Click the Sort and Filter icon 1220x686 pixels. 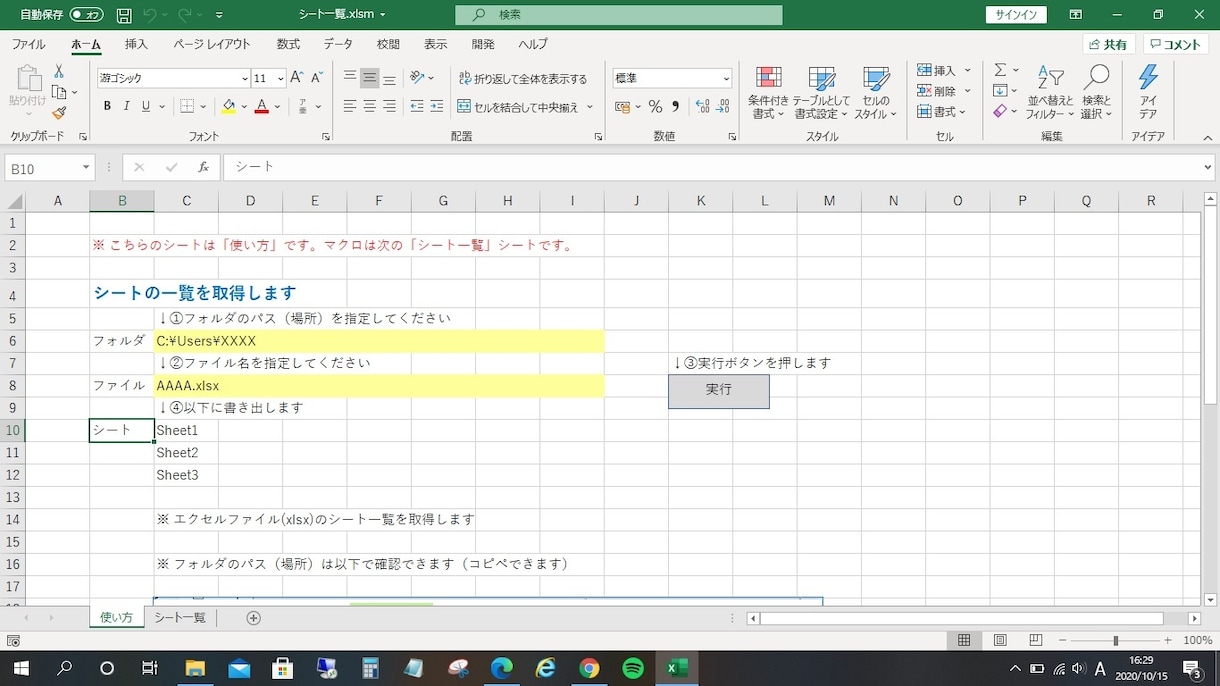[x=1050, y=78]
